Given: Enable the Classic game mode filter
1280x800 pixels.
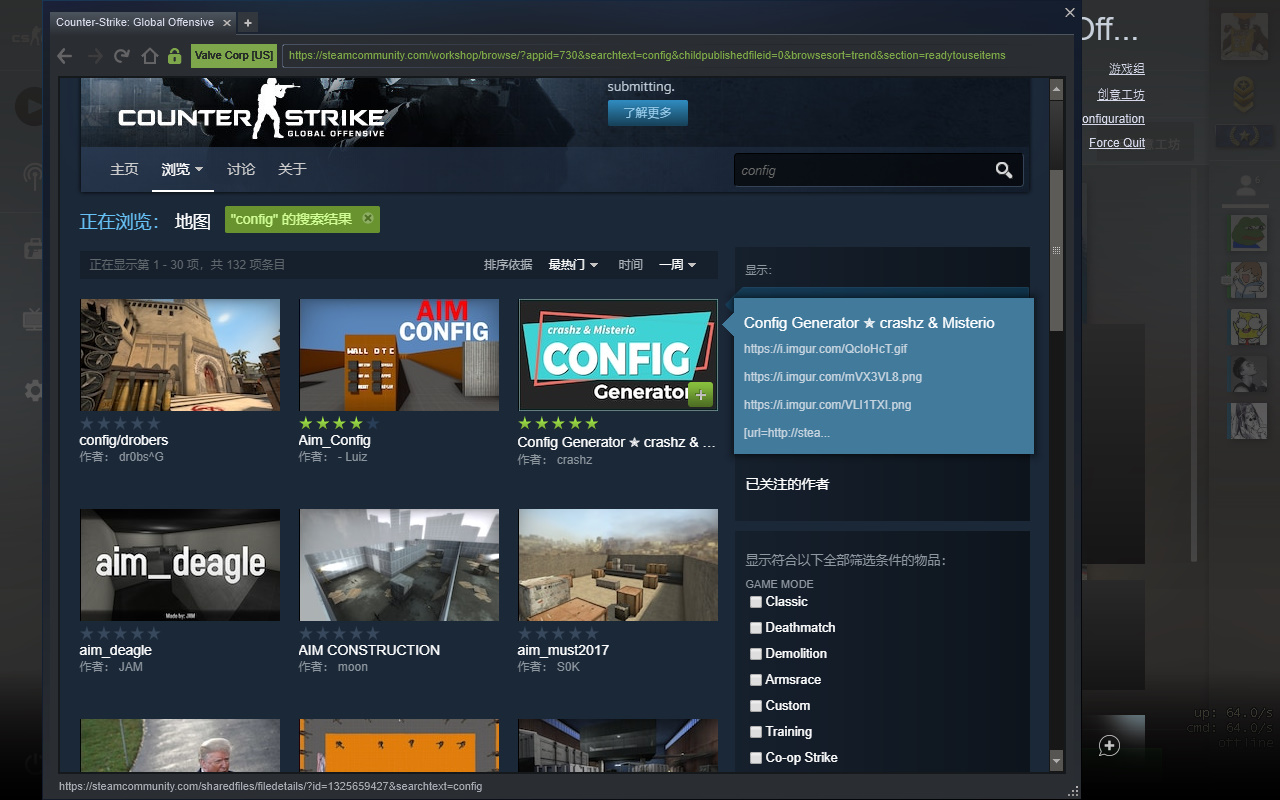Looking at the screenshot, I should (x=756, y=602).
